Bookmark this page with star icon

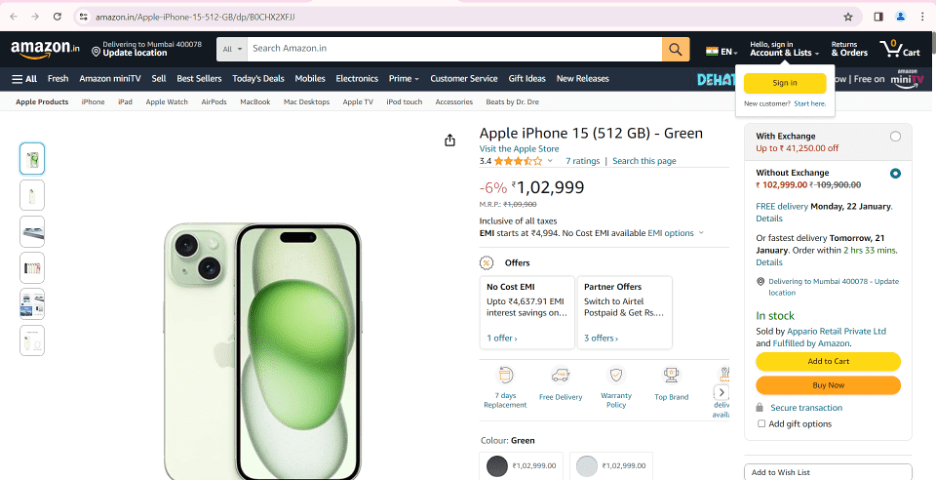pos(848,17)
